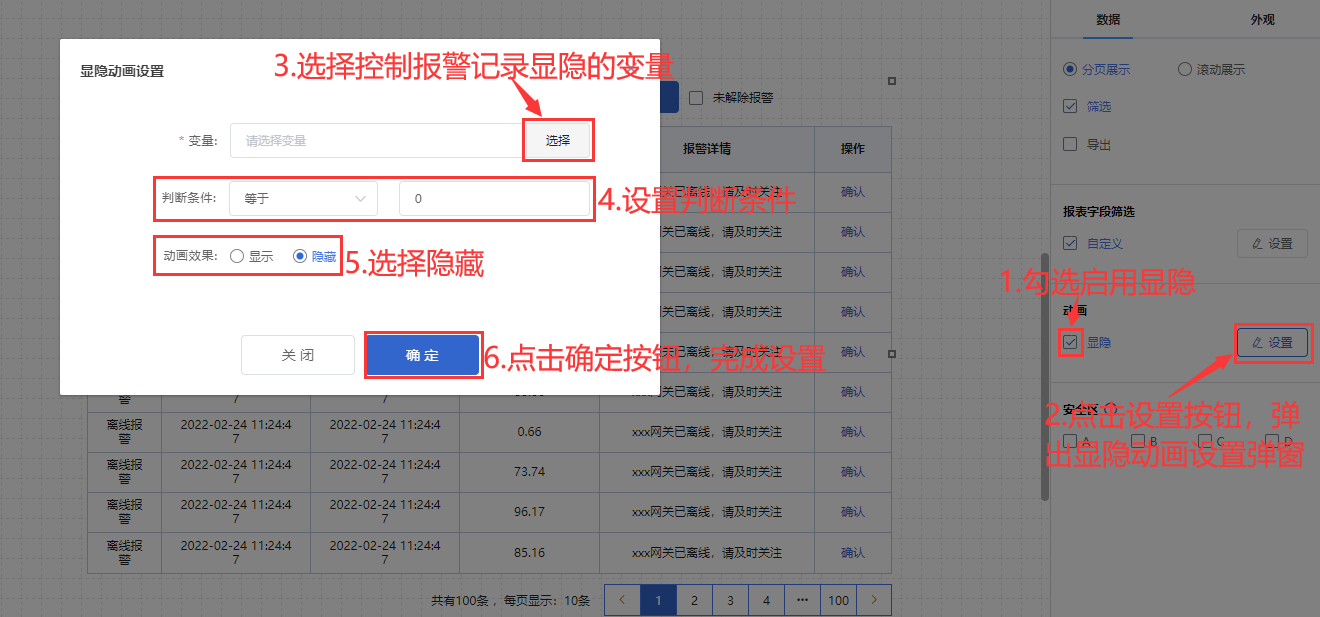
Task: Go to page 3 in pagination
Action: tap(730, 600)
